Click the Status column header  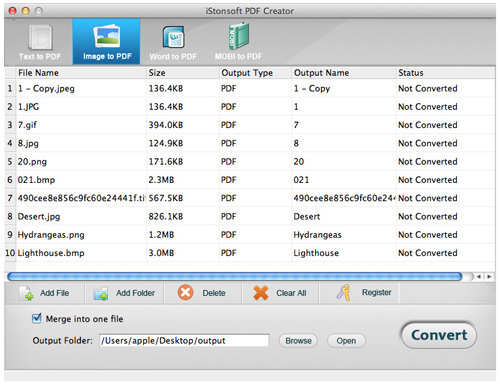[446, 73]
